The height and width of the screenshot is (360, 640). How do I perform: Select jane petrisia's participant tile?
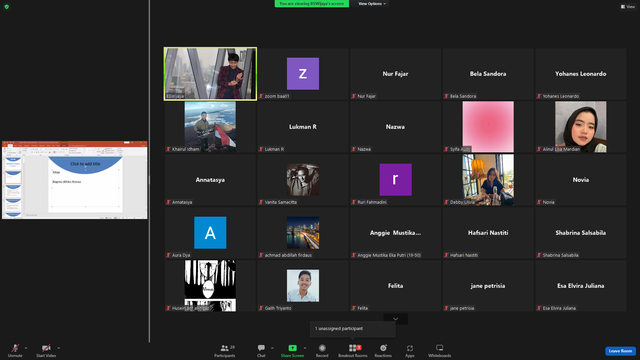click(488, 286)
